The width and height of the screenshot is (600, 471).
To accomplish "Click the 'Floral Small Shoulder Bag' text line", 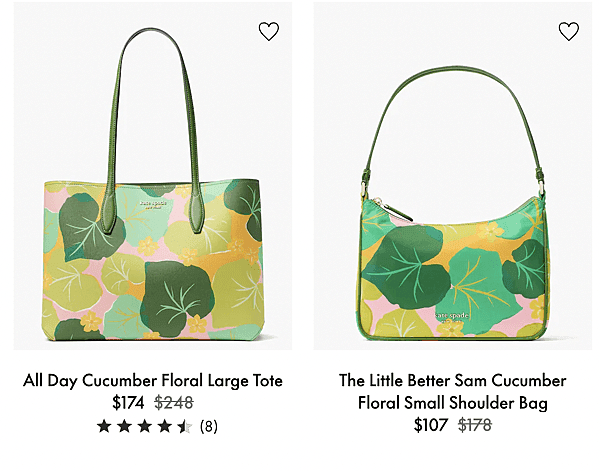I will pyautogui.click(x=453, y=403).
